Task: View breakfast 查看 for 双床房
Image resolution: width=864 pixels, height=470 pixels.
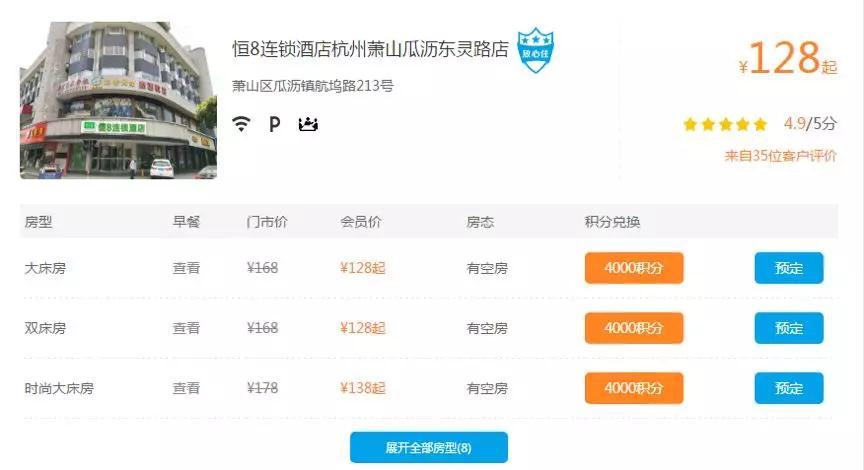Action: 186,328
